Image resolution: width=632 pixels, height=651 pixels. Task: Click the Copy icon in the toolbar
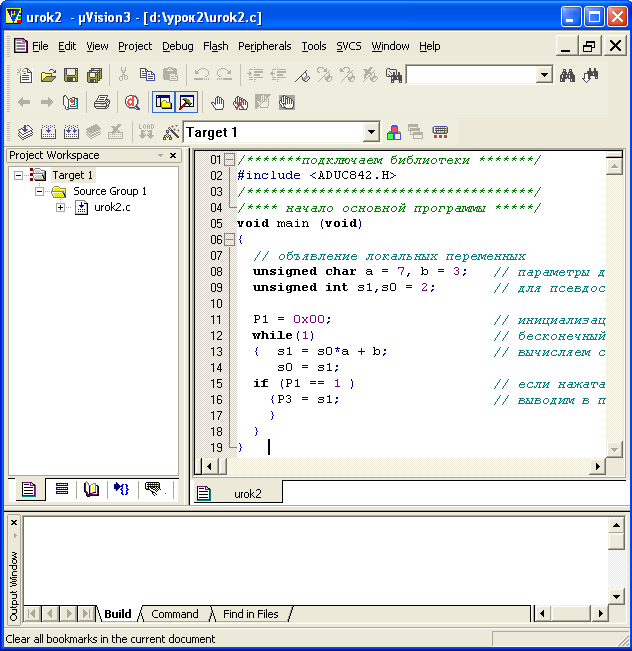(x=147, y=75)
